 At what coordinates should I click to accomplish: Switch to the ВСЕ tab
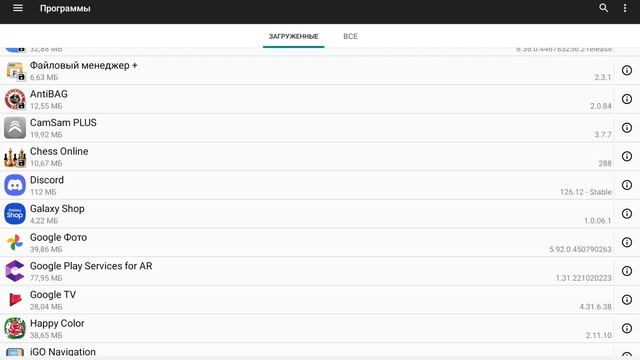click(x=350, y=36)
